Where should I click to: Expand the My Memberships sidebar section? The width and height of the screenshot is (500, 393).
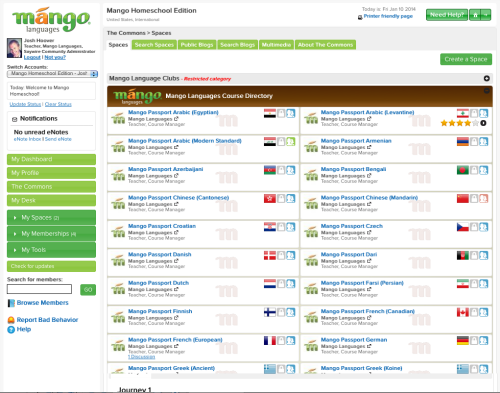pos(51,234)
